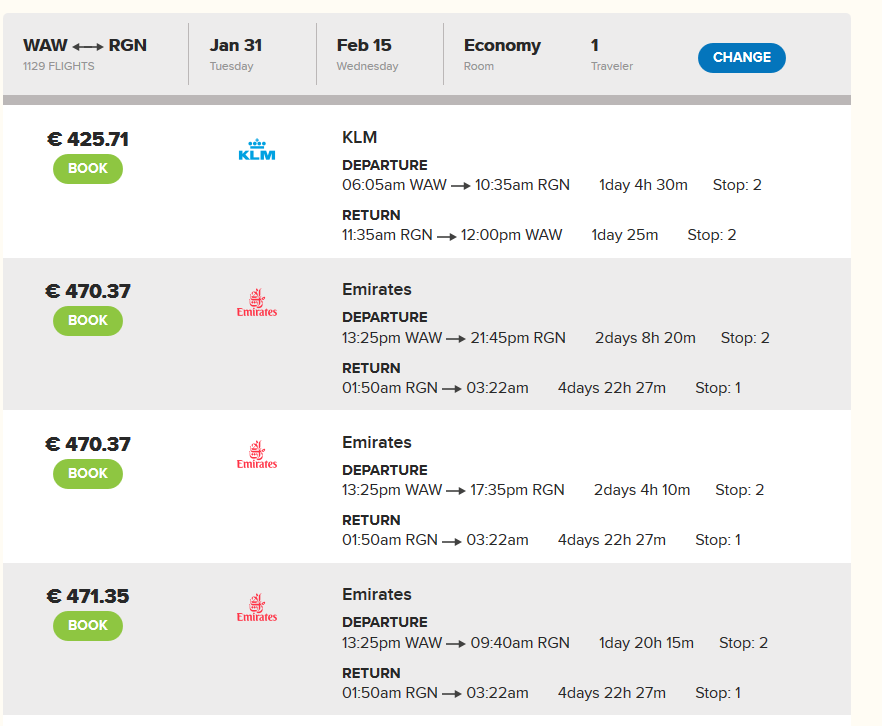Click the Emirates logo on €471.35 flight
The height and width of the screenshot is (726, 882).
click(x=256, y=608)
